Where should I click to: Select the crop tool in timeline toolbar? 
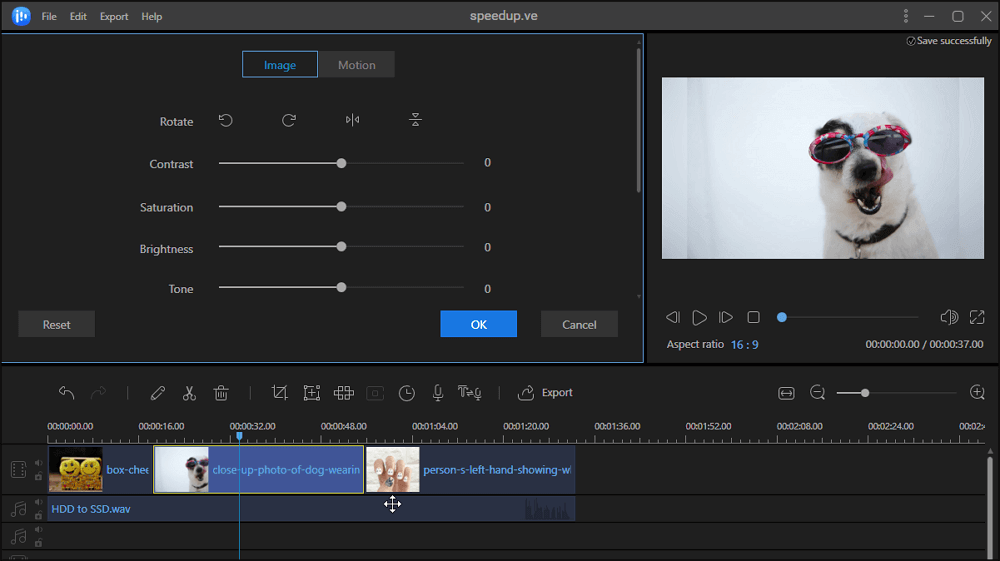[x=279, y=393]
